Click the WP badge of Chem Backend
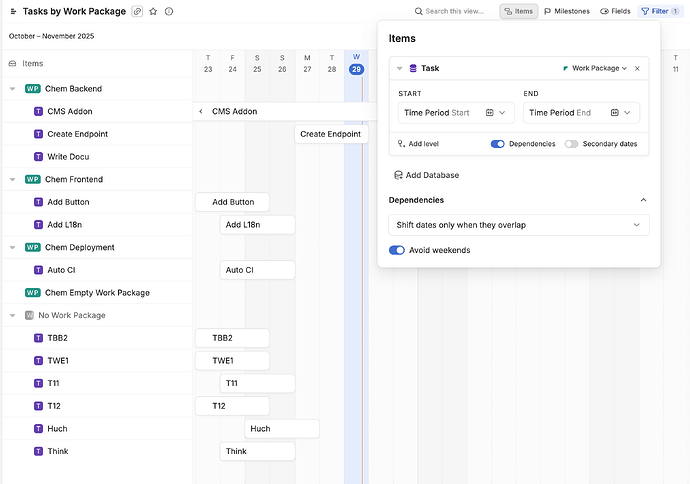 [x=33, y=89]
